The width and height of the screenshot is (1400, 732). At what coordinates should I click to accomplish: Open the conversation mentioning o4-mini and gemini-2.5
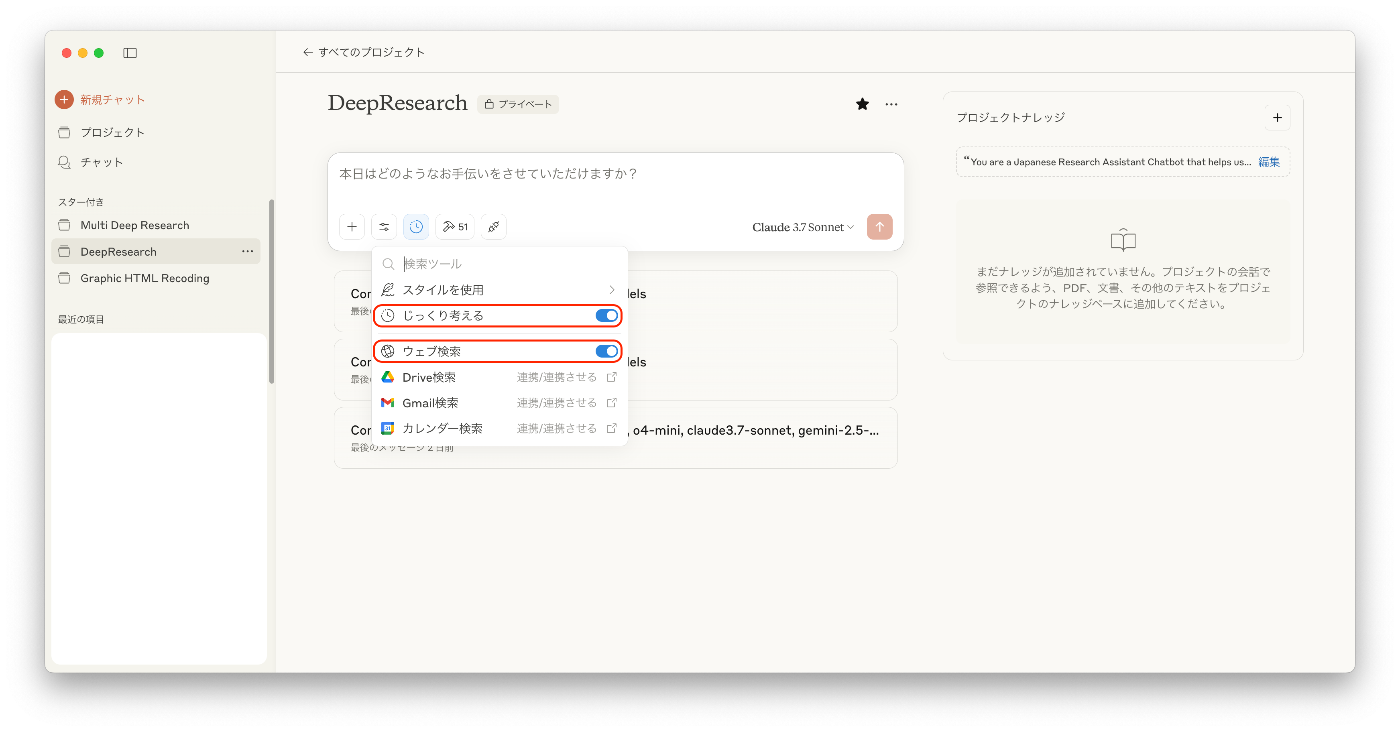pos(616,438)
